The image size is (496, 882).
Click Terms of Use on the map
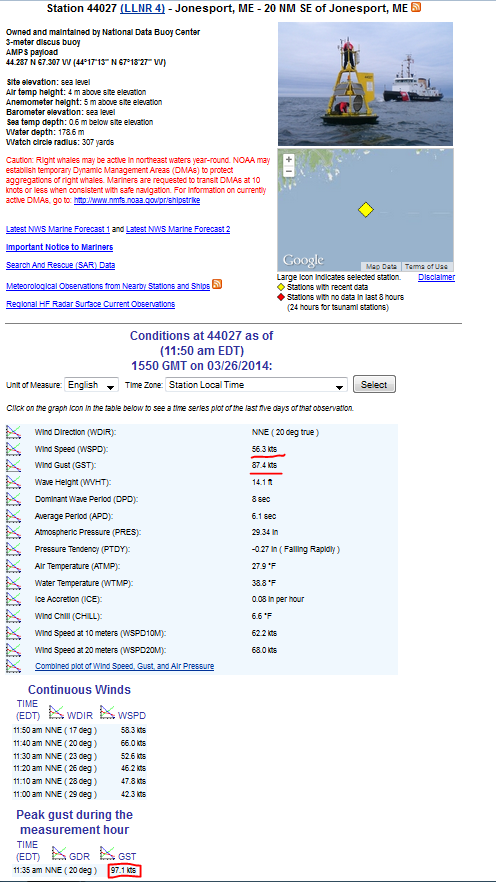point(427,267)
